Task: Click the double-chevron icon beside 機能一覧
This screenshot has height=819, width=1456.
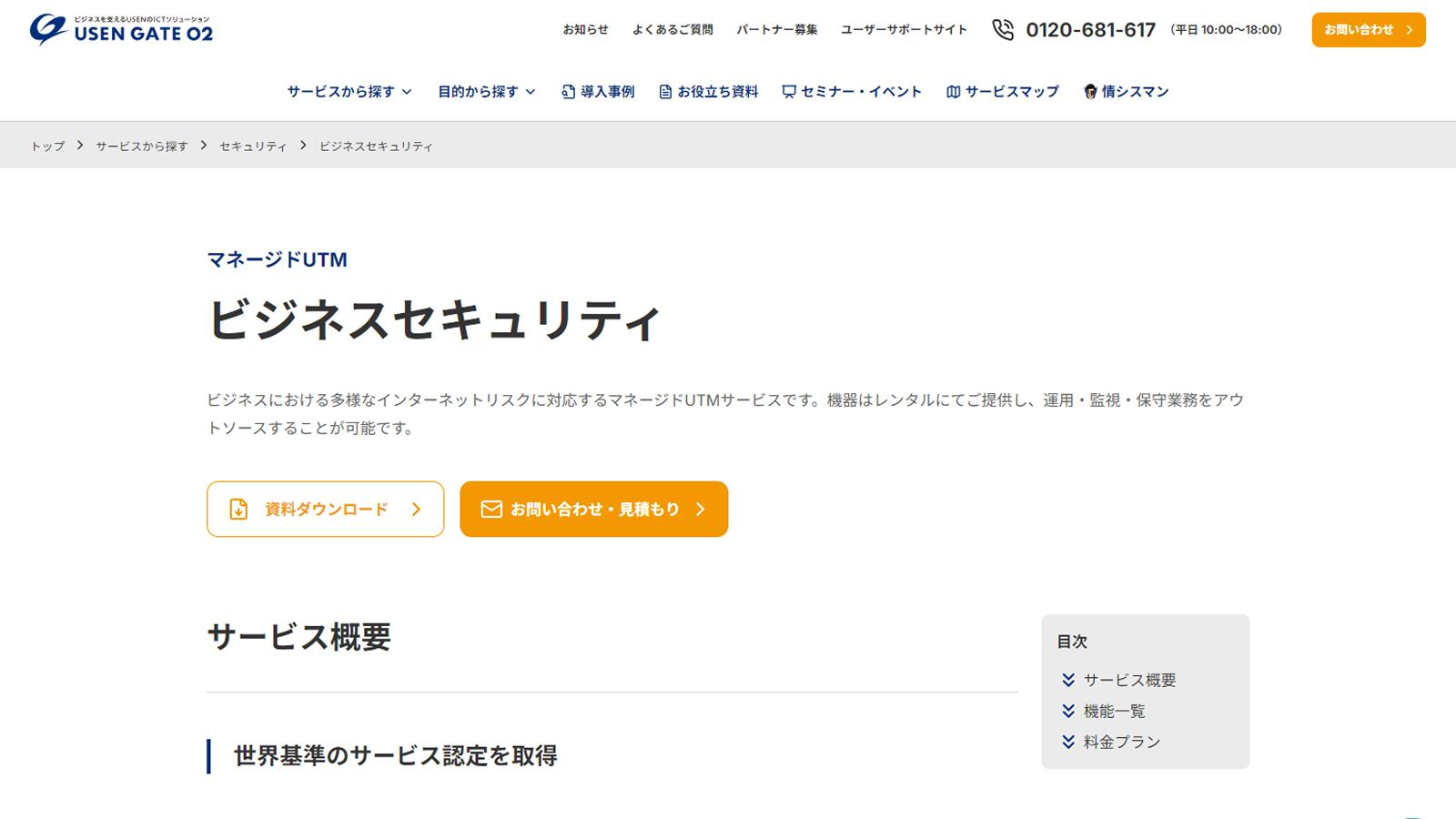Action: tap(1068, 712)
